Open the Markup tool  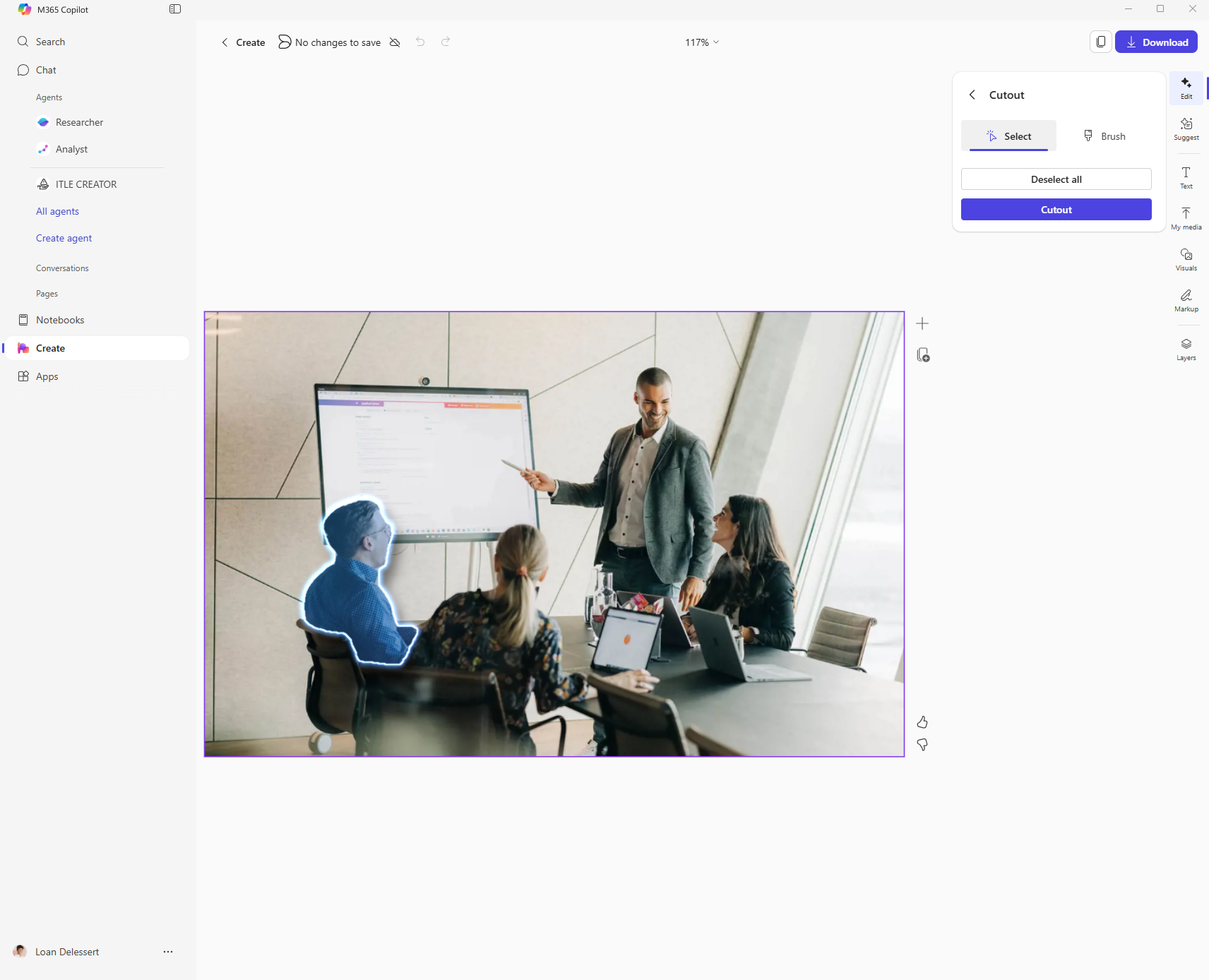[x=1186, y=299]
